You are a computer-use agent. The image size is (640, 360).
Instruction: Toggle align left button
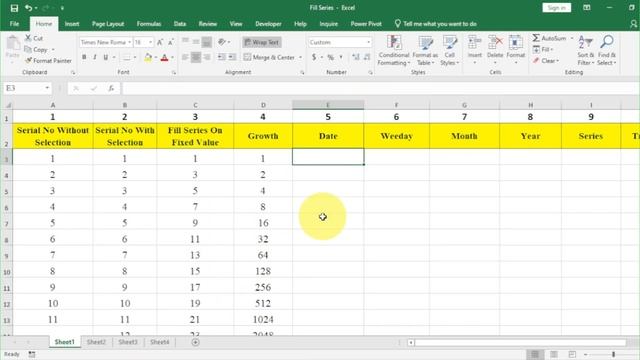coord(185,57)
